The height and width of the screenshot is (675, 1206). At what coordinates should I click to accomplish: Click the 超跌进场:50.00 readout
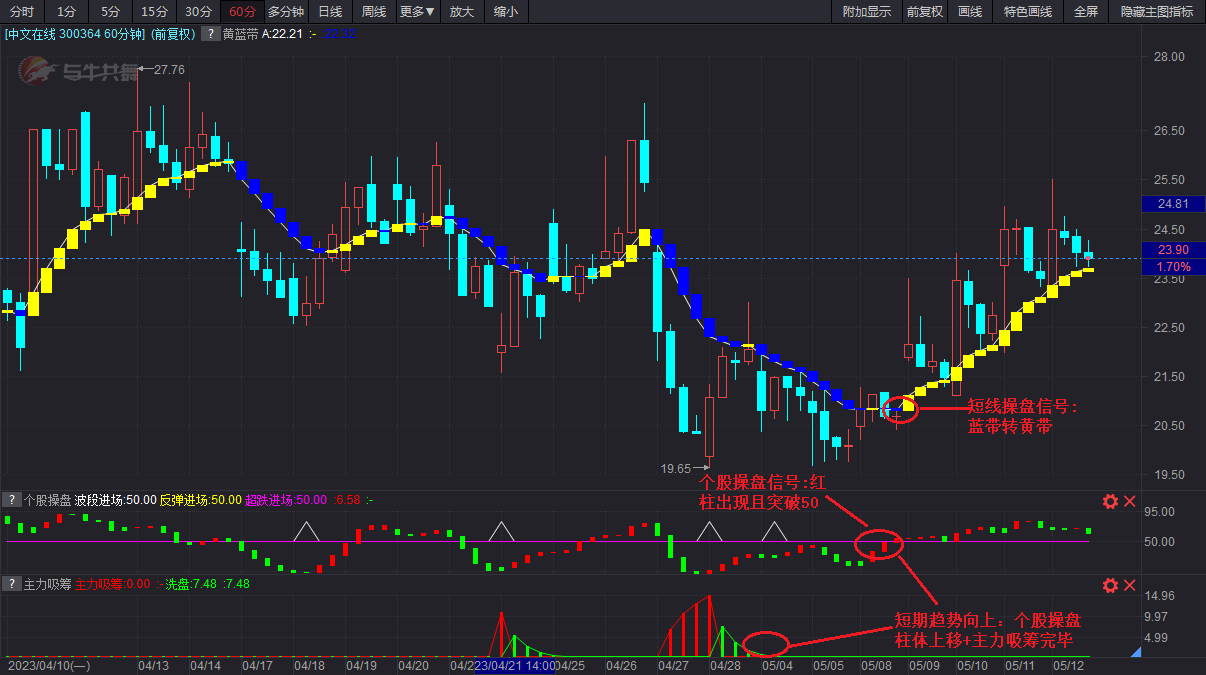286,500
